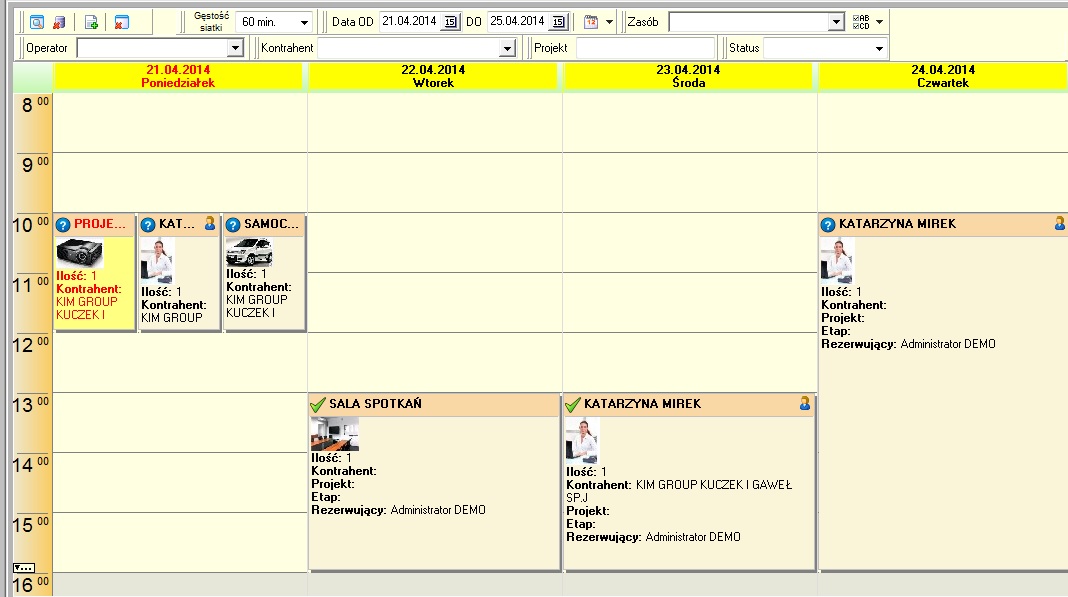Click the calendar view mode icon

point(591,22)
